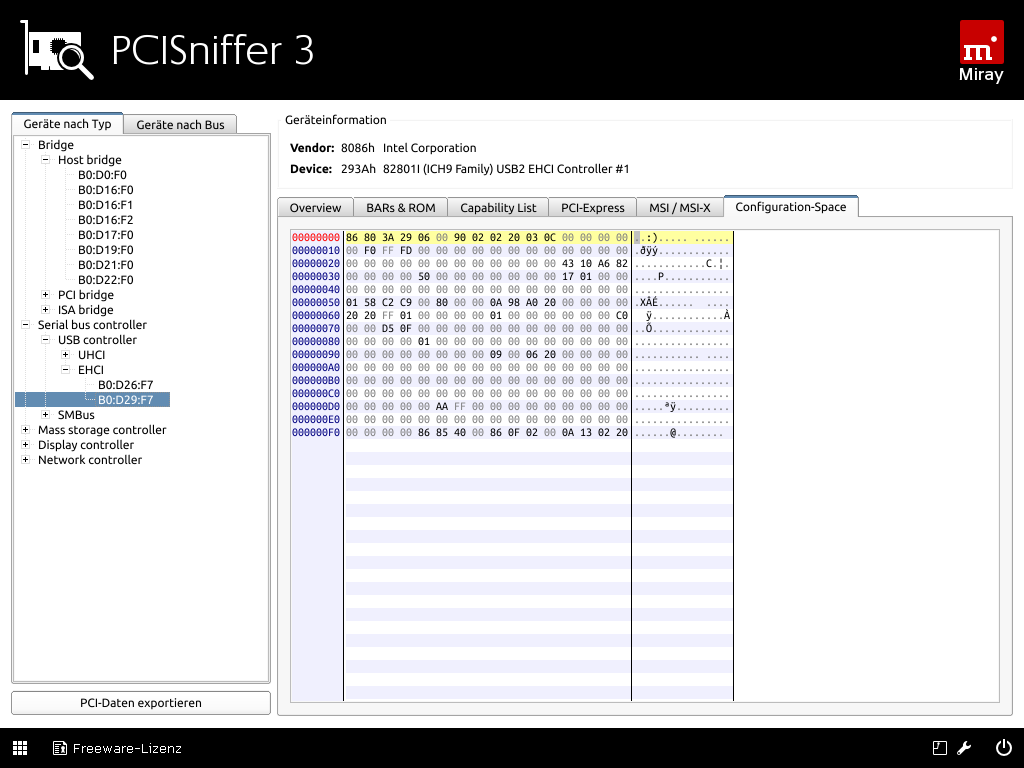The image size is (1024, 768).
Task: Select device B0:D16:F0 in tree
Action: [x=106, y=190]
